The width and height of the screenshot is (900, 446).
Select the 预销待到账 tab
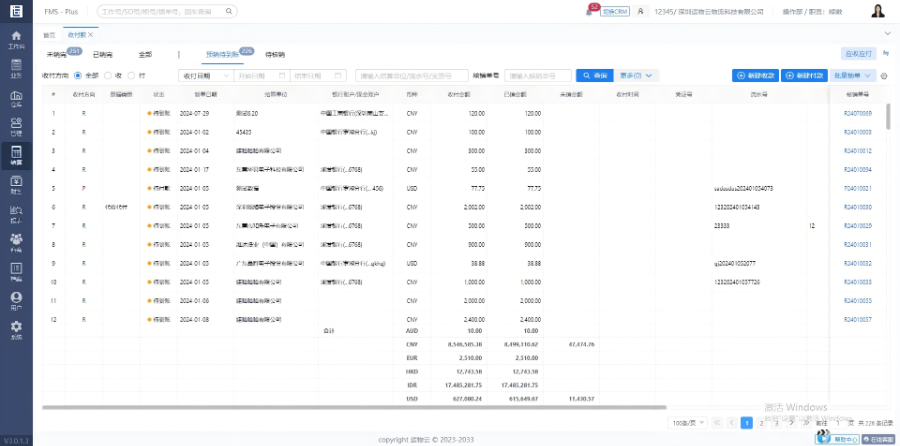point(223,55)
